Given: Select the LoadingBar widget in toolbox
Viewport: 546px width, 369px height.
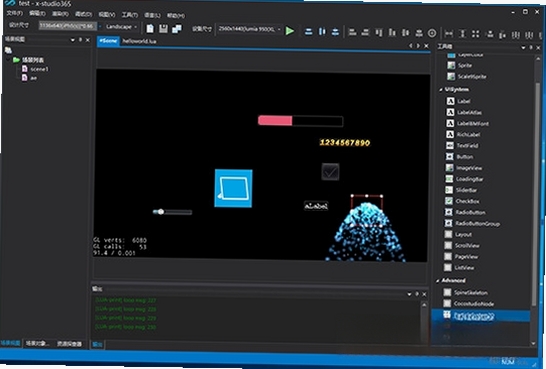Looking at the screenshot, I should point(465,179).
